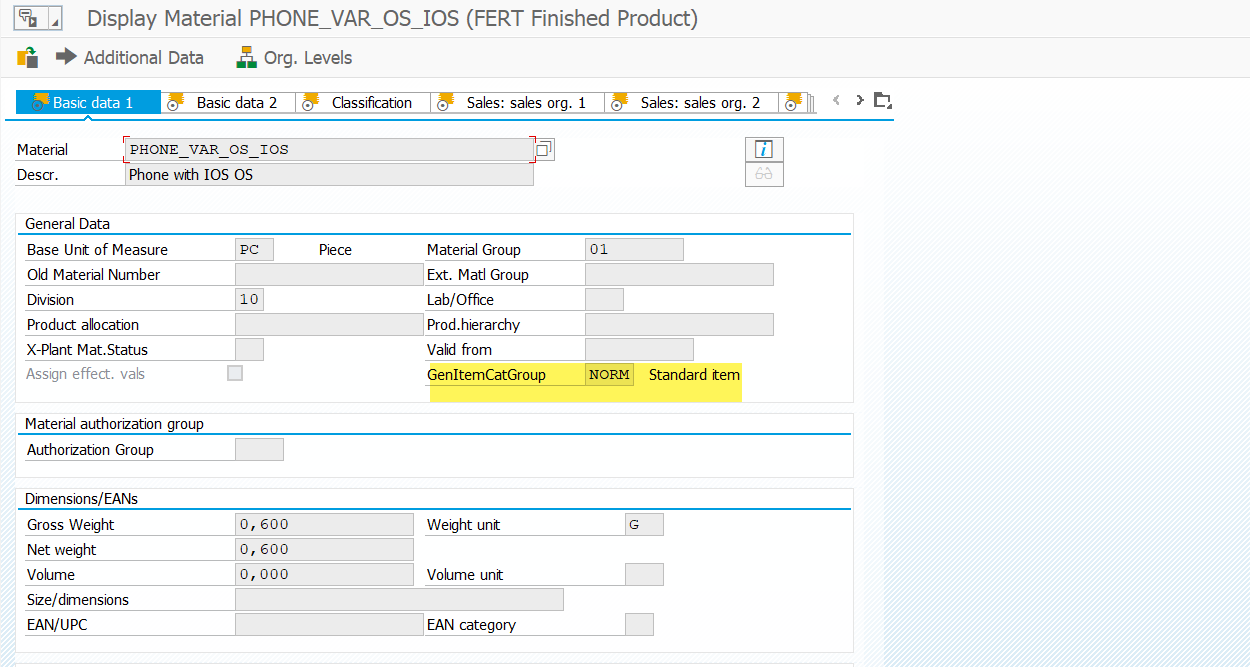This screenshot has height=667, width=1250.
Task: Click the GUI interaction icon in the title bar
Action: [x=27, y=17]
